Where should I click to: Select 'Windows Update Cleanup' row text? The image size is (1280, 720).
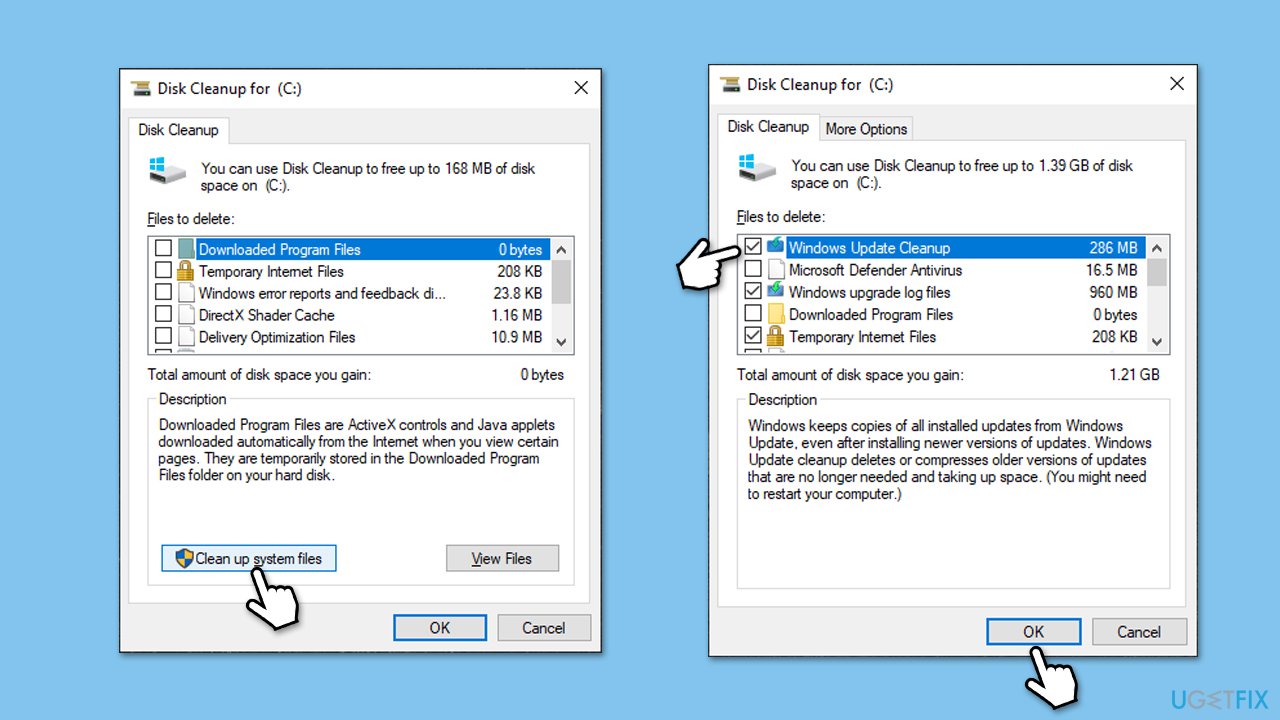click(870, 247)
